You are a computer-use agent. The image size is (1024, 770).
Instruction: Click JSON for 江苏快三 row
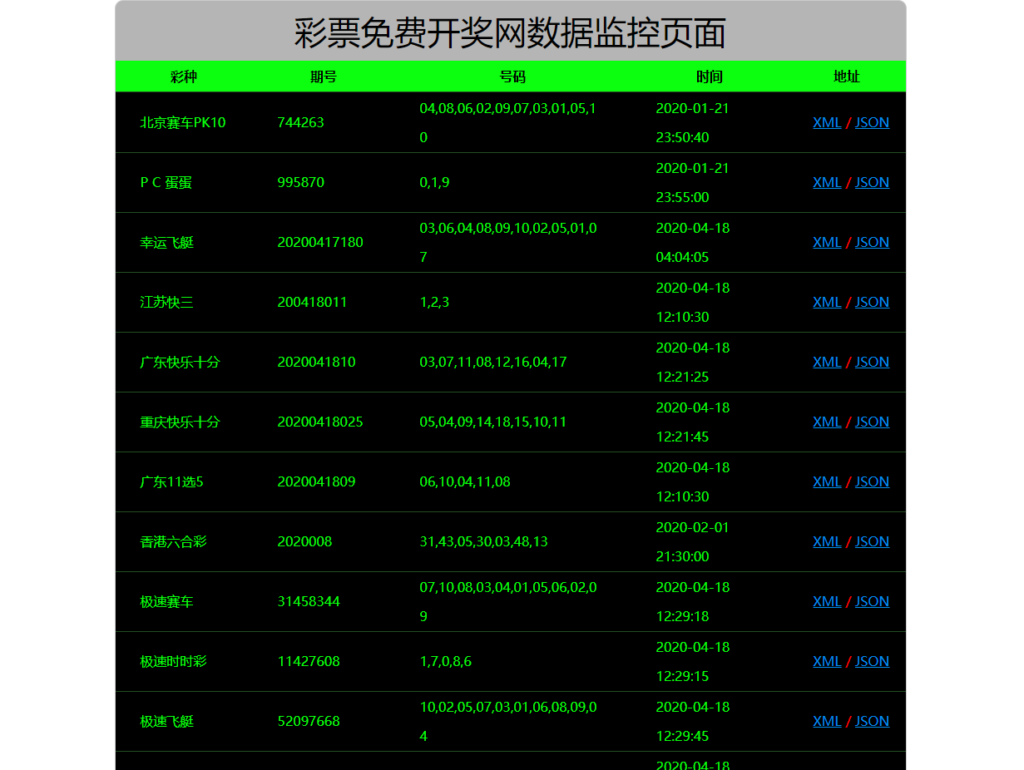point(871,302)
